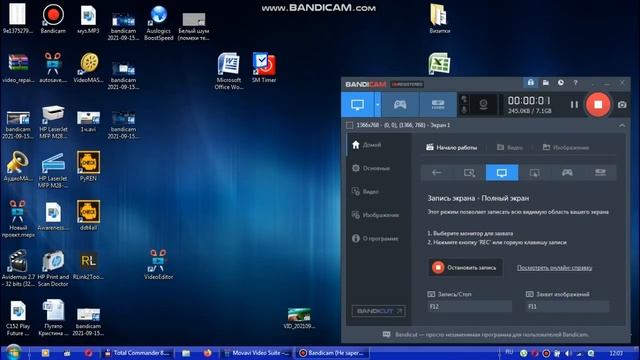The width and height of the screenshot is (640, 360).
Task: Collapse the Bandicam panel with the chevron
Action: 622,126
